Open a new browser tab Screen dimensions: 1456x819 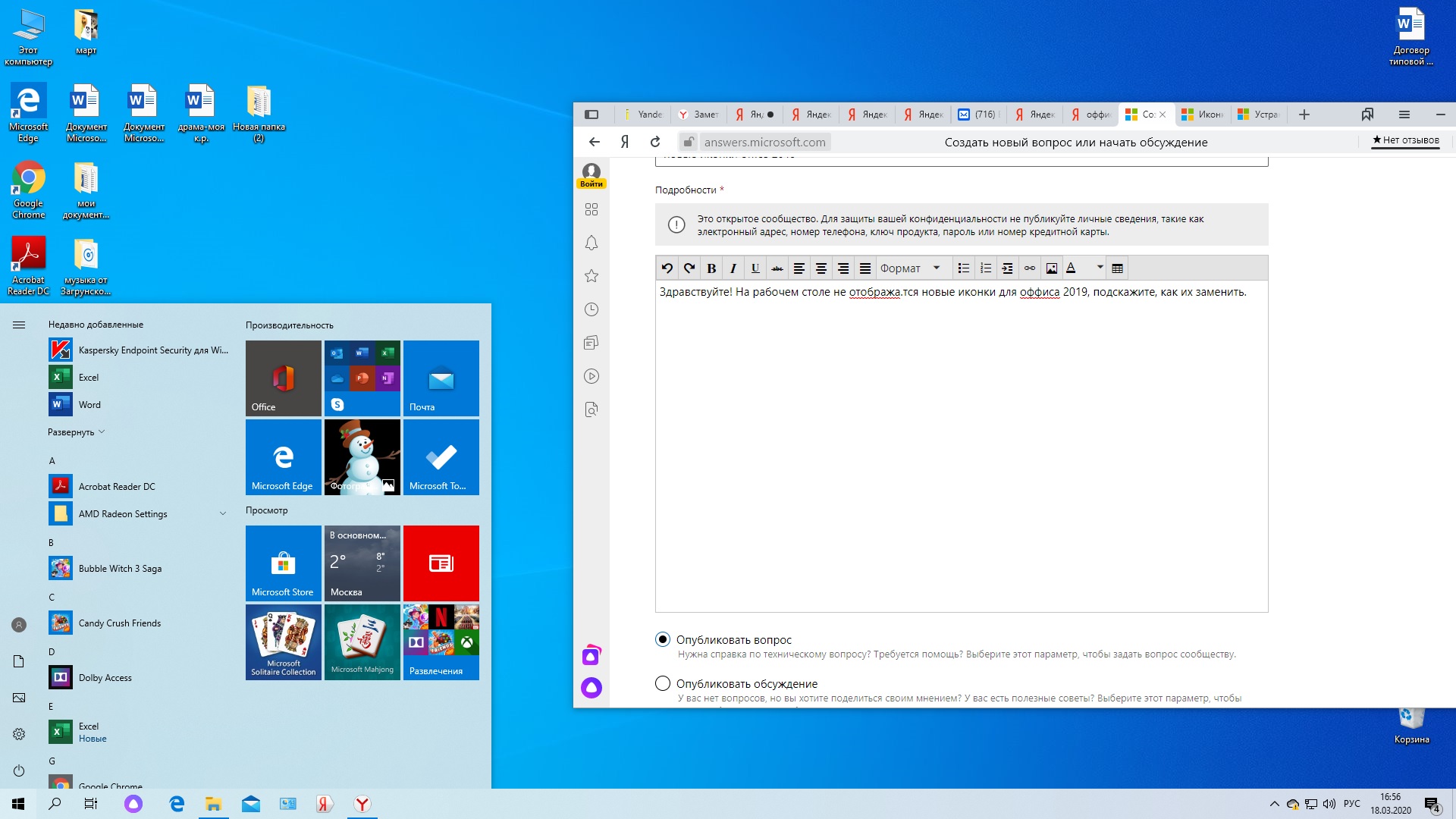[1304, 115]
